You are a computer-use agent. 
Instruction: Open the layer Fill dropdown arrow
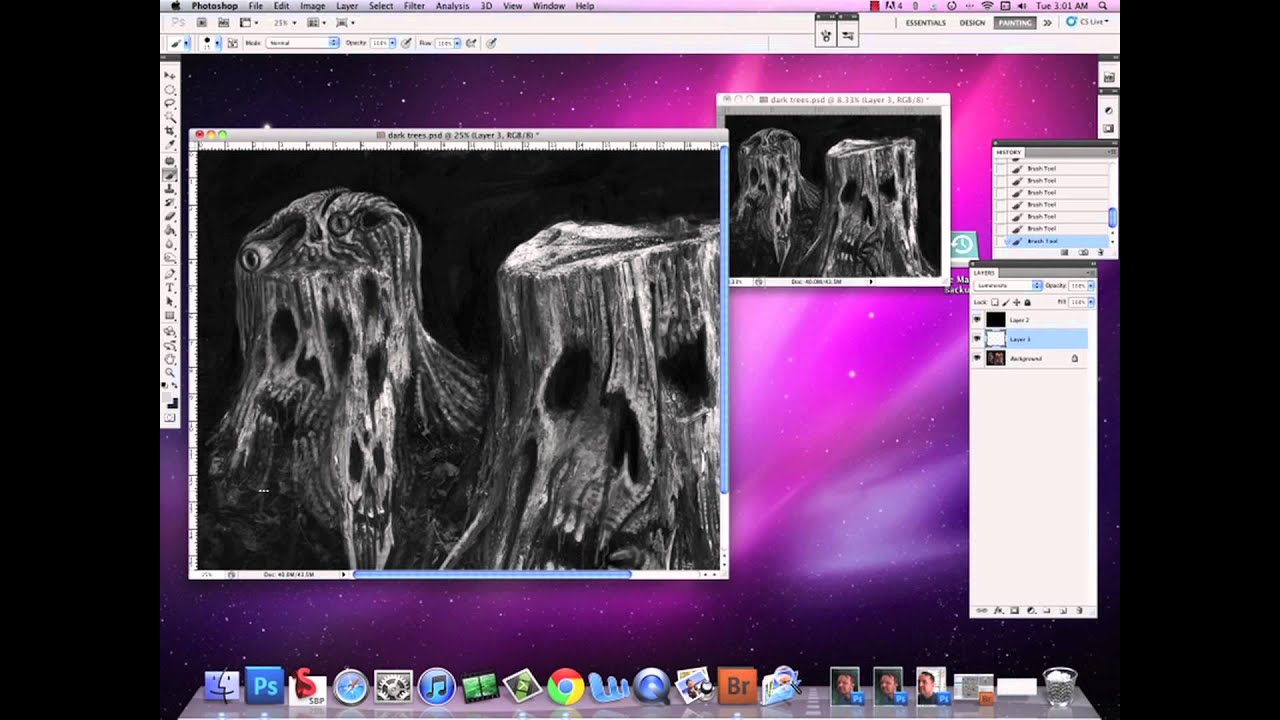[1090, 302]
